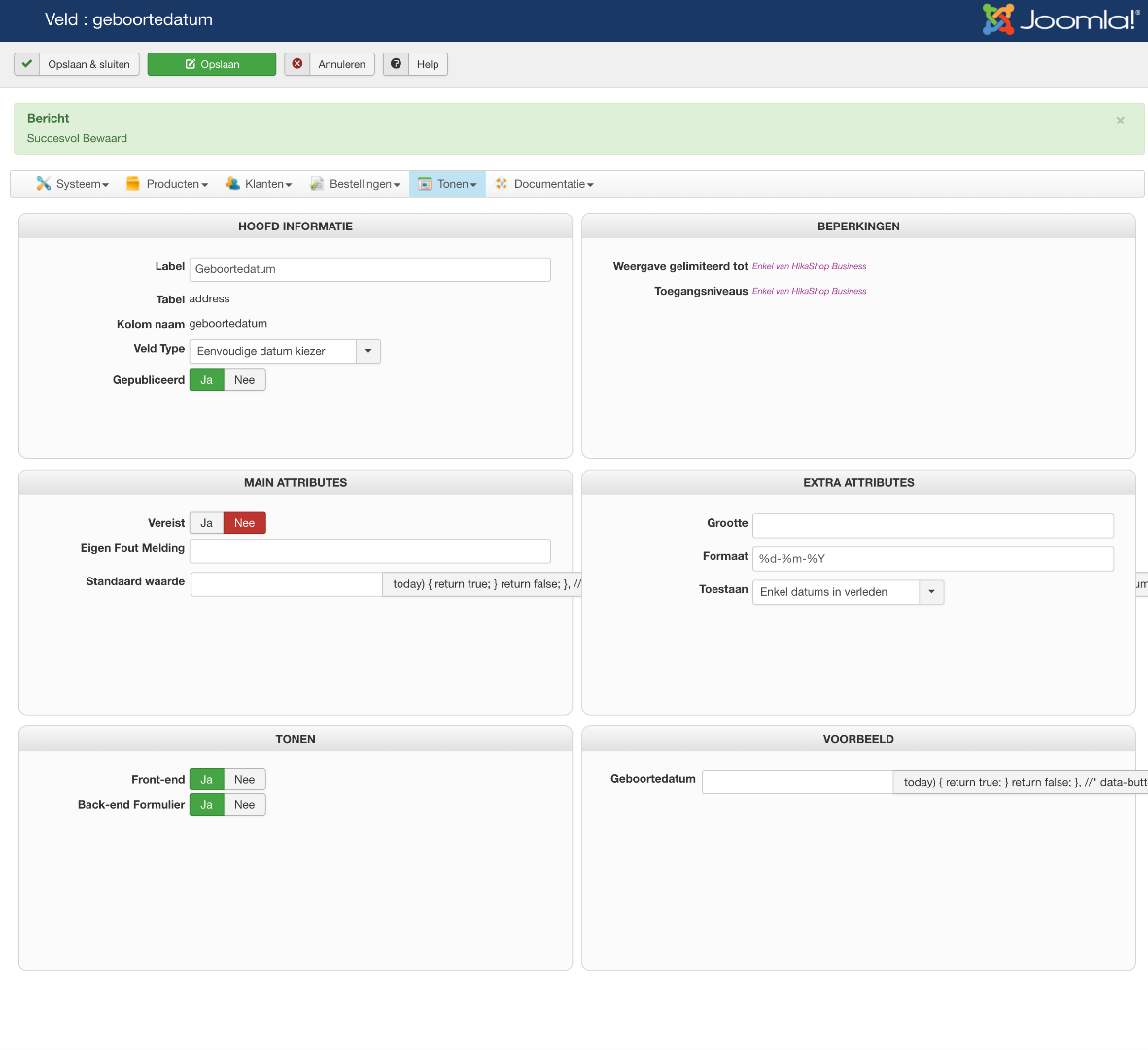1148x1050 pixels.
Task: Set Gepubliceerd to Ja
Action: (x=206, y=380)
